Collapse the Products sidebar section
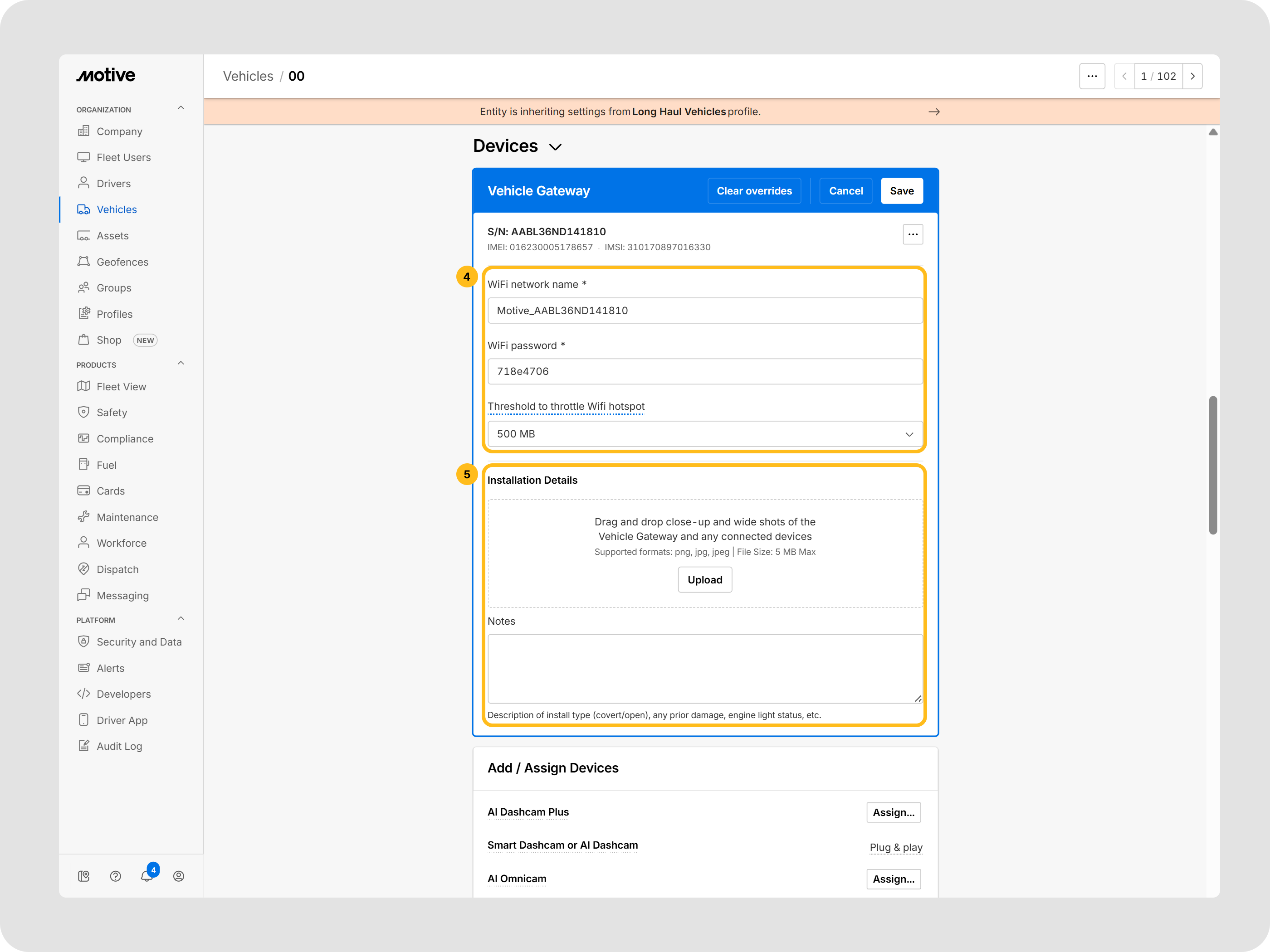This screenshot has width=1270, height=952. tap(181, 364)
